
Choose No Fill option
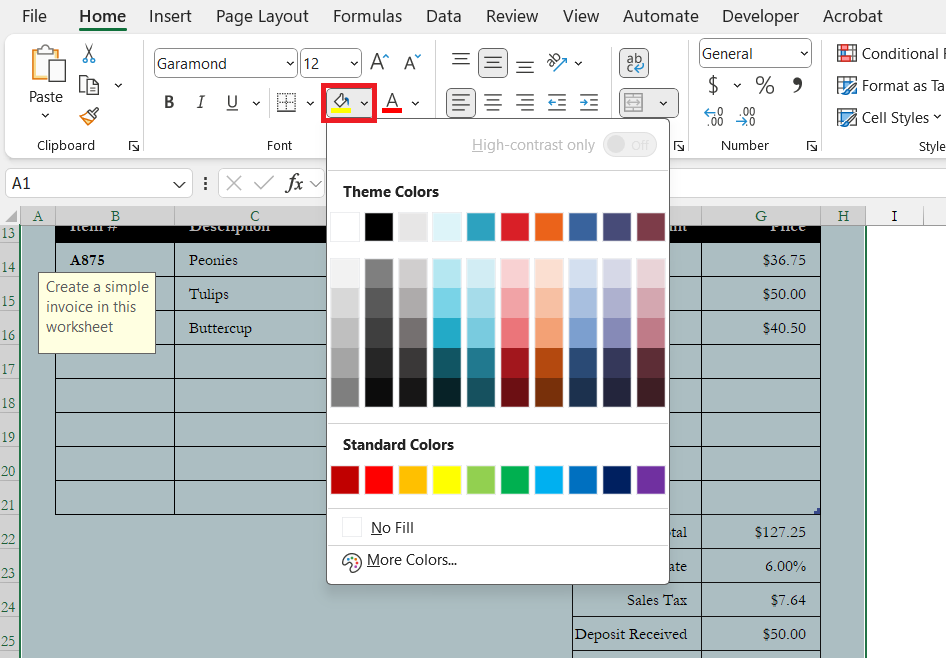(498, 528)
